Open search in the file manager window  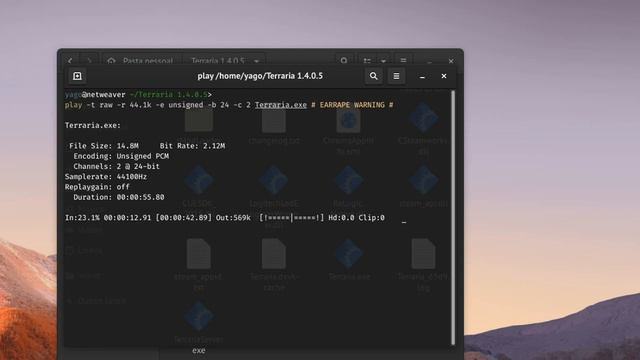tap(344, 61)
